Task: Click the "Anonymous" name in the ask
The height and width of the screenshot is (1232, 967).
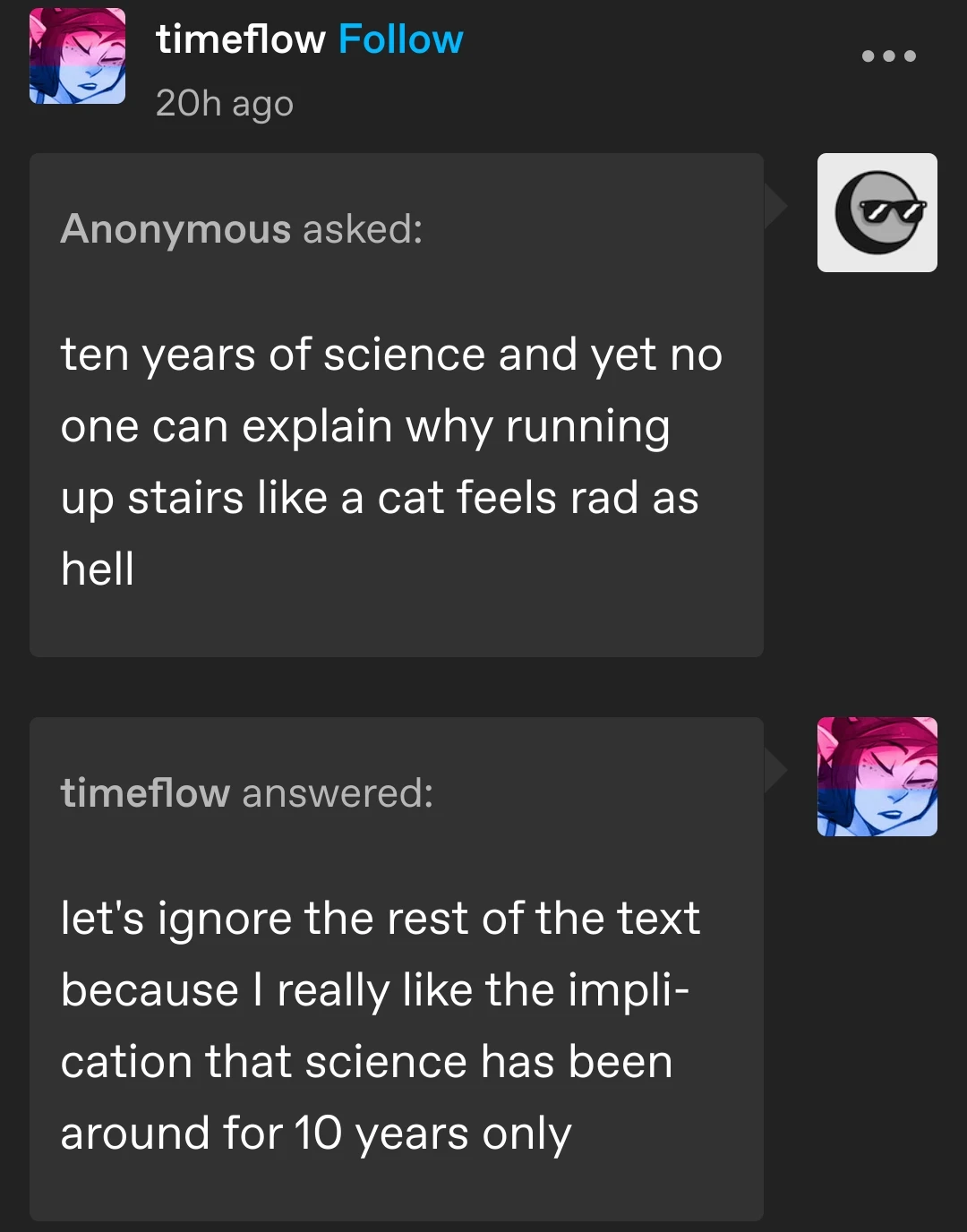Action: coord(175,229)
